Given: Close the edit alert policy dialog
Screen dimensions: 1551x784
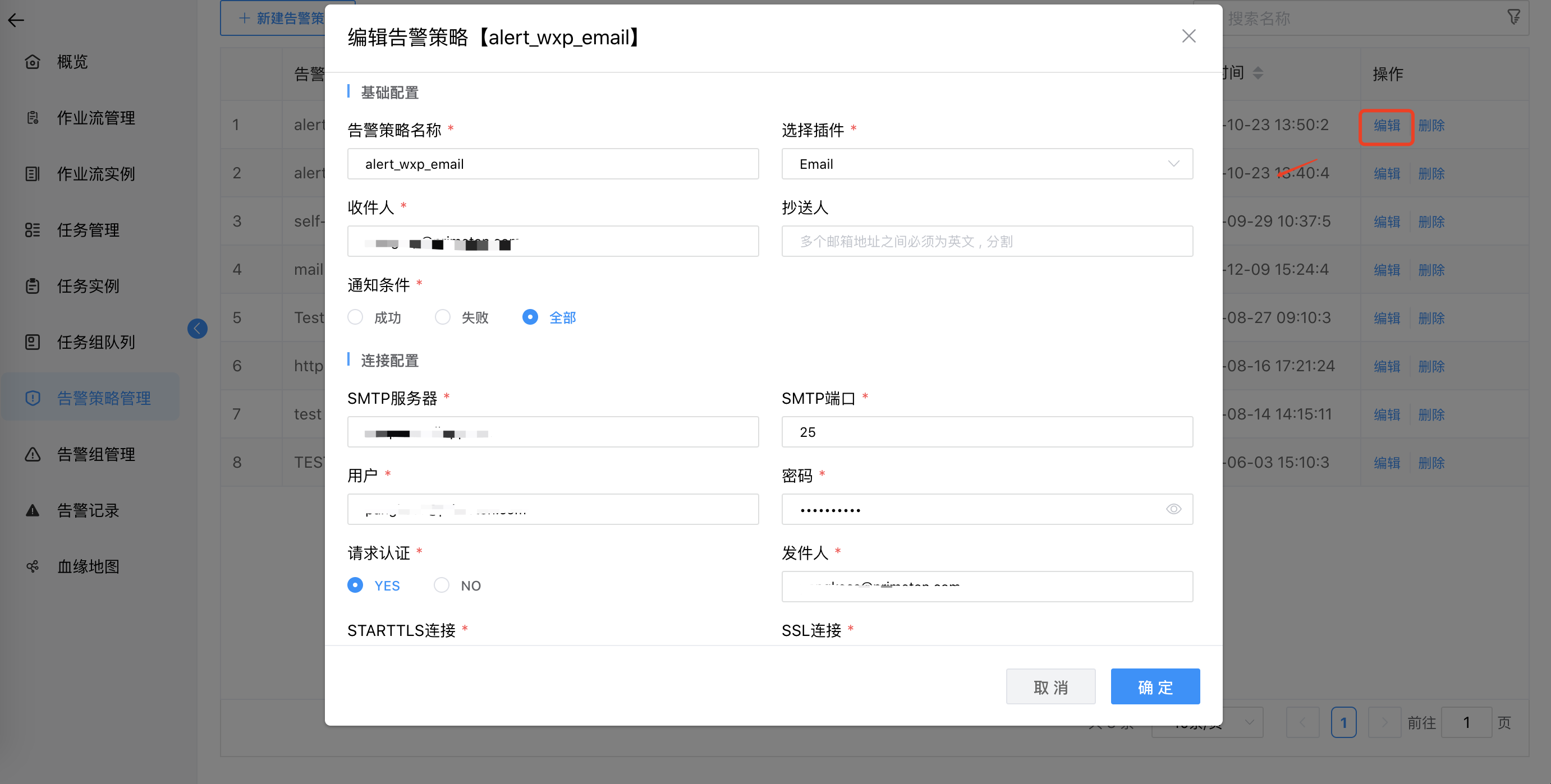Looking at the screenshot, I should click(1189, 36).
